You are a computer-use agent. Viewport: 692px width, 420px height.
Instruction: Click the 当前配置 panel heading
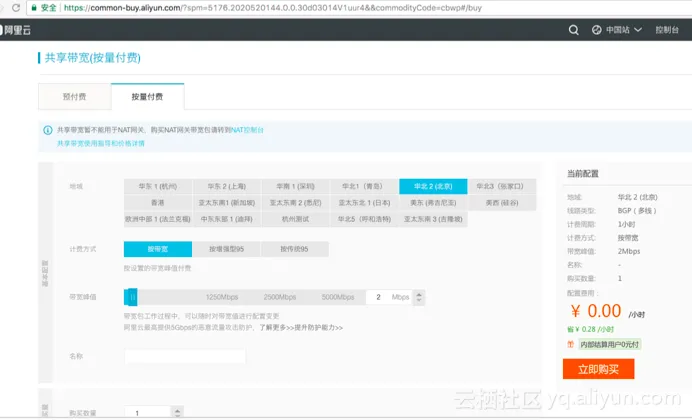click(x=583, y=173)
